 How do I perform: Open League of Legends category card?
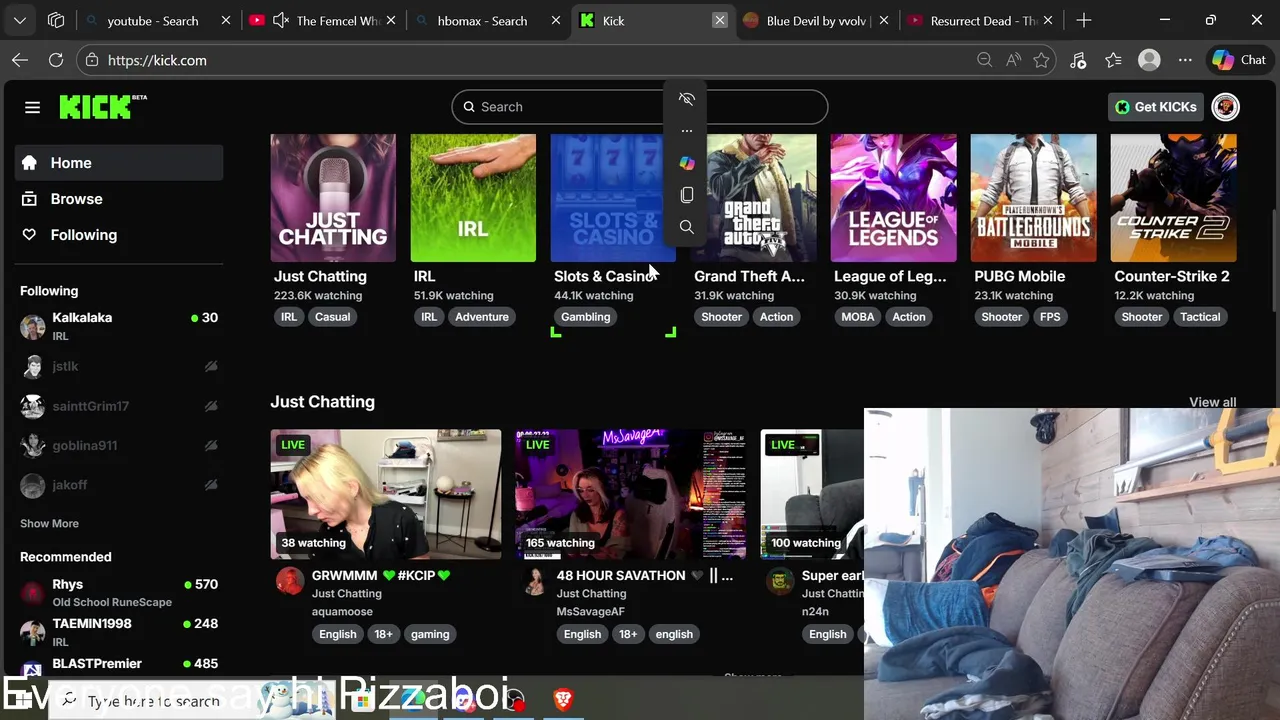893,198
